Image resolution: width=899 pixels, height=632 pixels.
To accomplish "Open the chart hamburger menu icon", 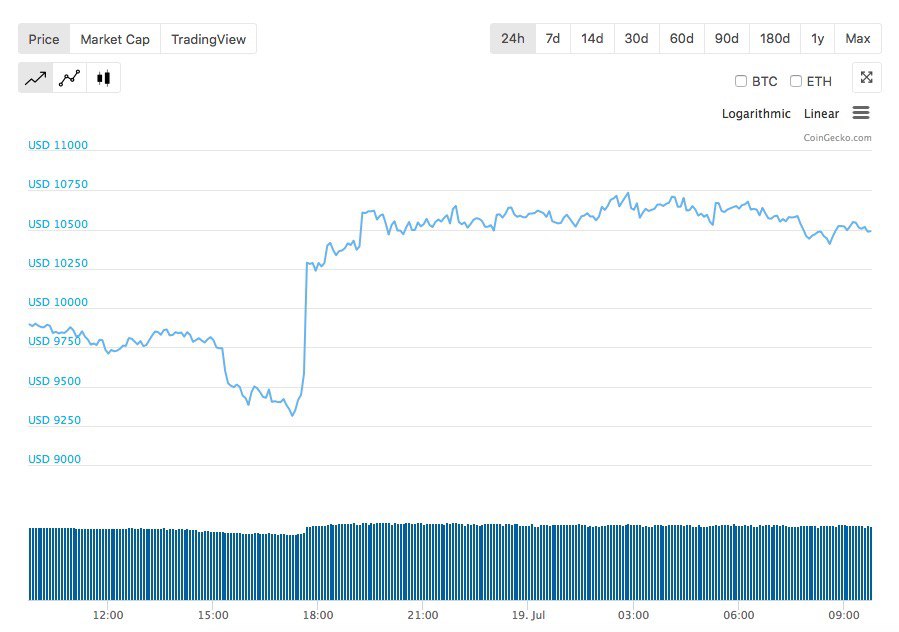I will [861, 112].
